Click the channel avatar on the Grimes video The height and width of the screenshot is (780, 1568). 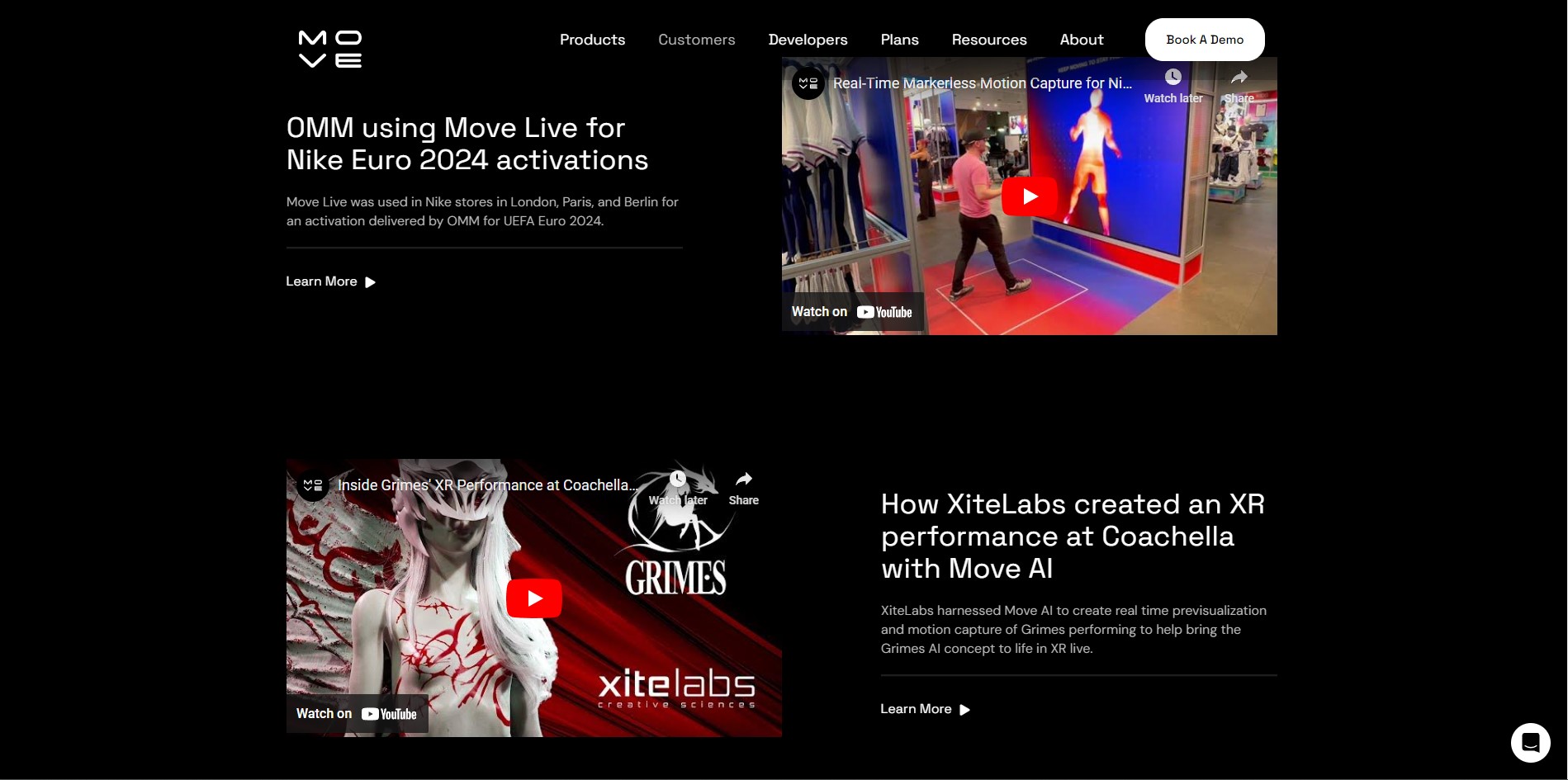click(313, 485)
